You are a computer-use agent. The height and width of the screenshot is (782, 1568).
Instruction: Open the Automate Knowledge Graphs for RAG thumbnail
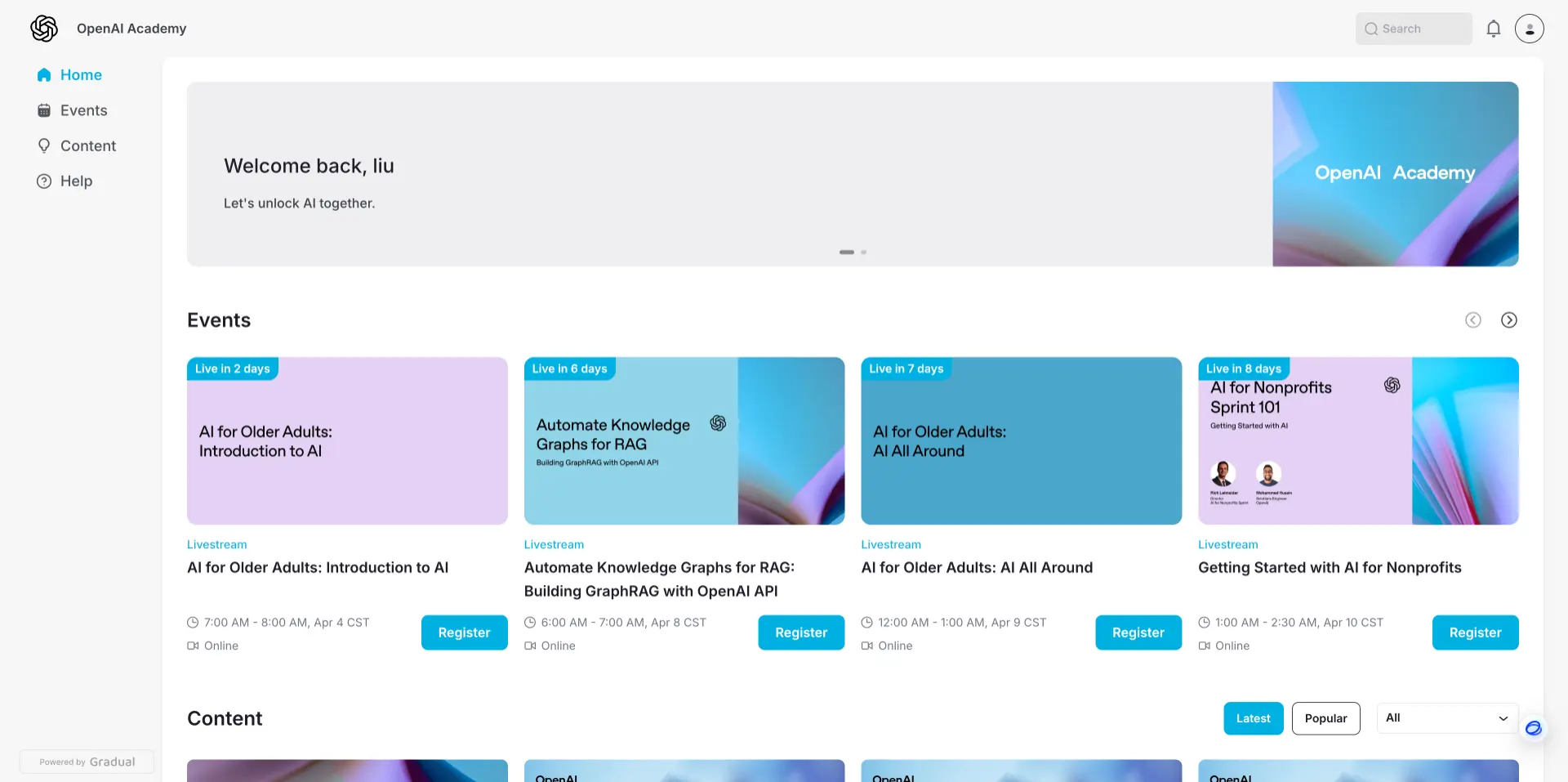coord(684,441)
